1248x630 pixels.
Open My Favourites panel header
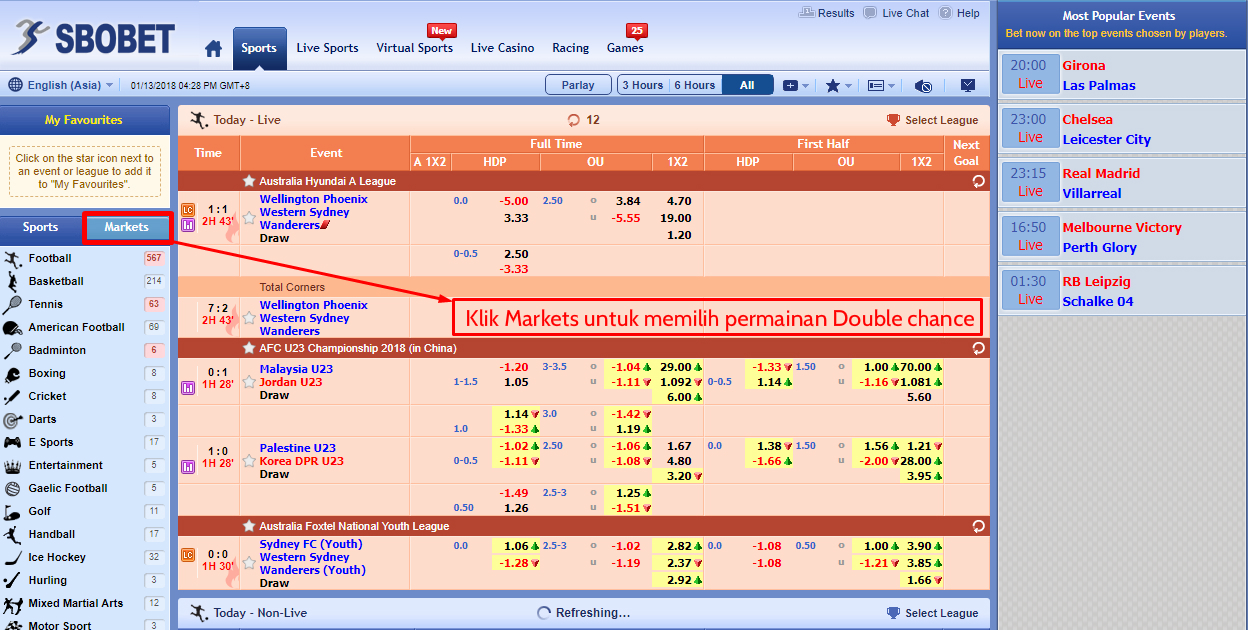(84, 120)
